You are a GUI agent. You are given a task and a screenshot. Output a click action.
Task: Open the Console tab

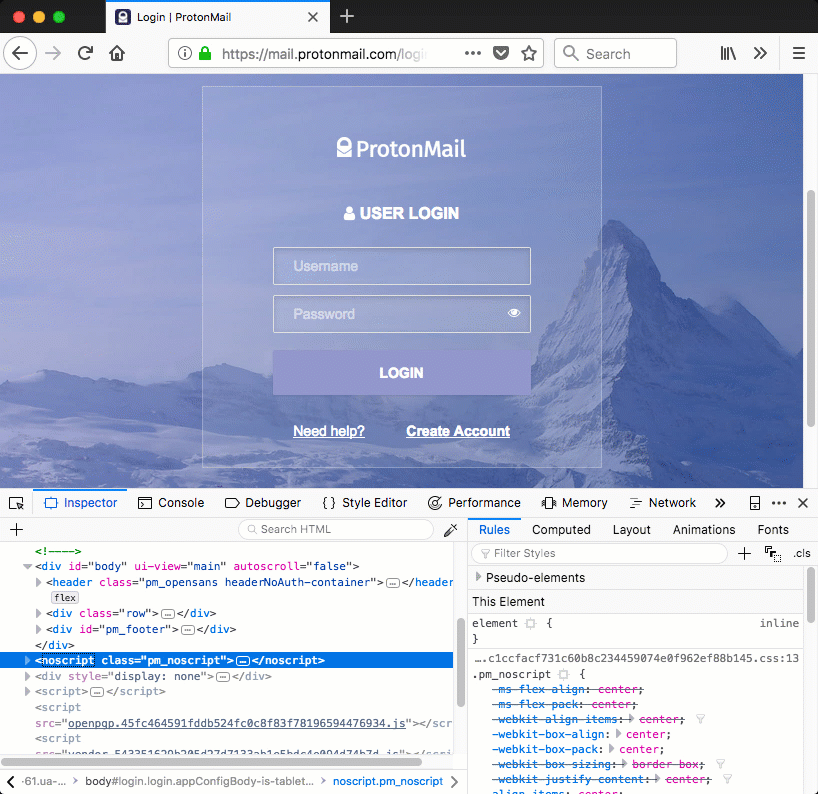[171, 503]
